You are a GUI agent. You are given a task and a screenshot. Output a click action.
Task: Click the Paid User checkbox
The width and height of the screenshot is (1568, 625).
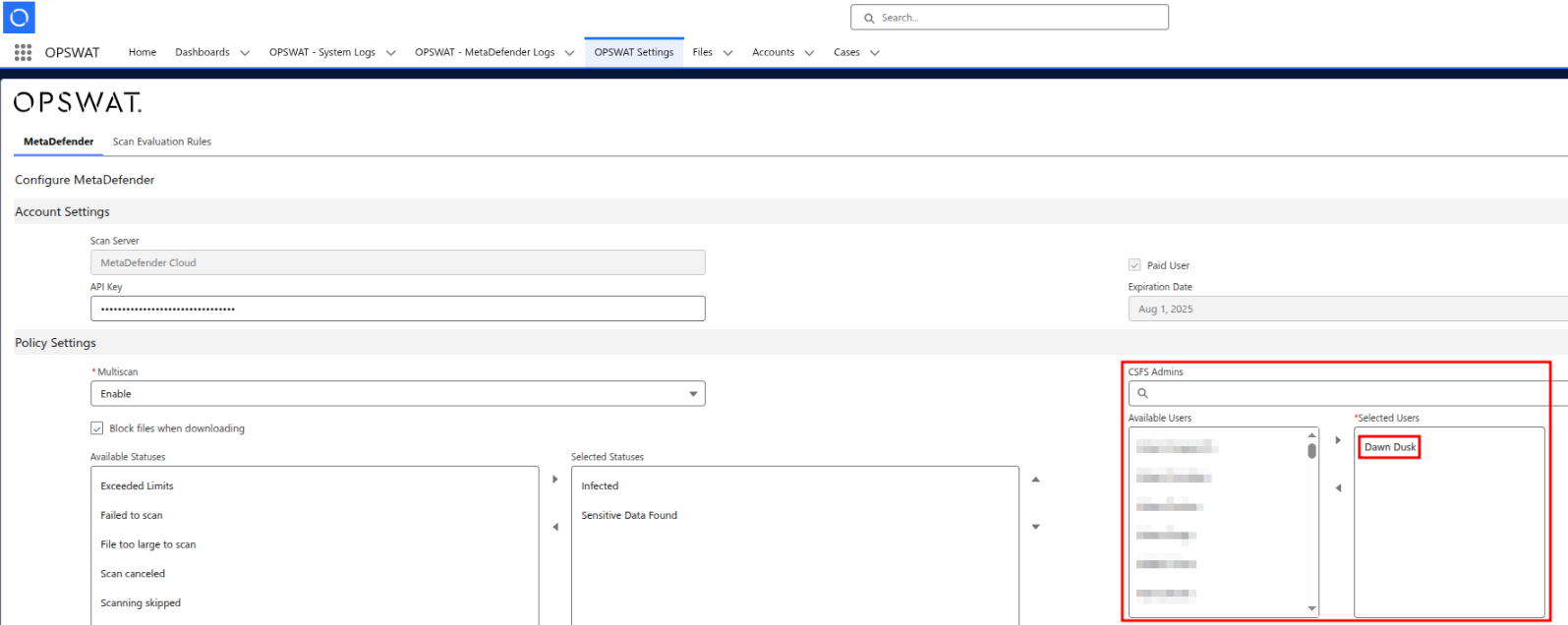pyautogui.click(x=1134, y=265)
